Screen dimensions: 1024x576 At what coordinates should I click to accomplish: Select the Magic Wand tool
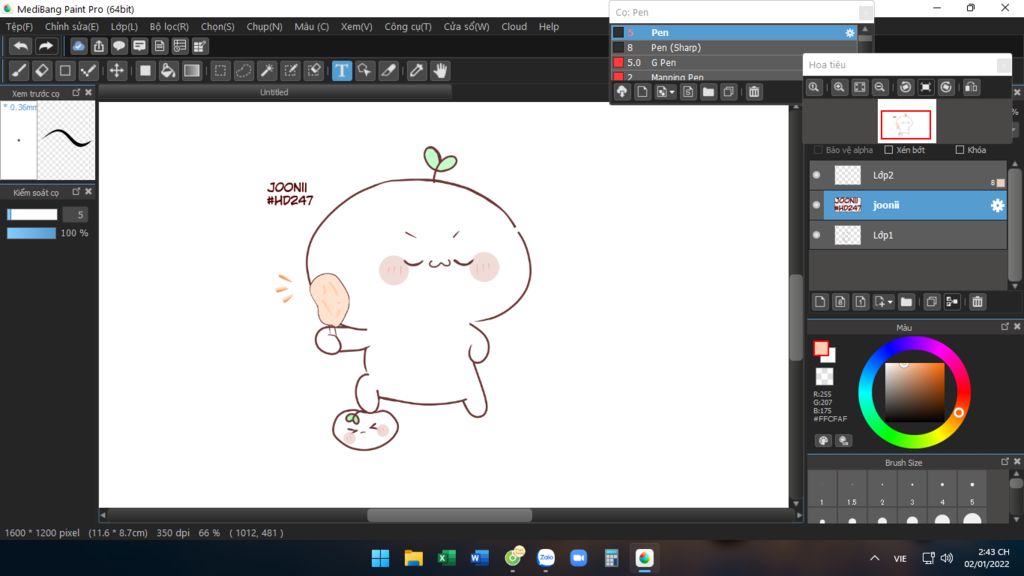[267, 71]
